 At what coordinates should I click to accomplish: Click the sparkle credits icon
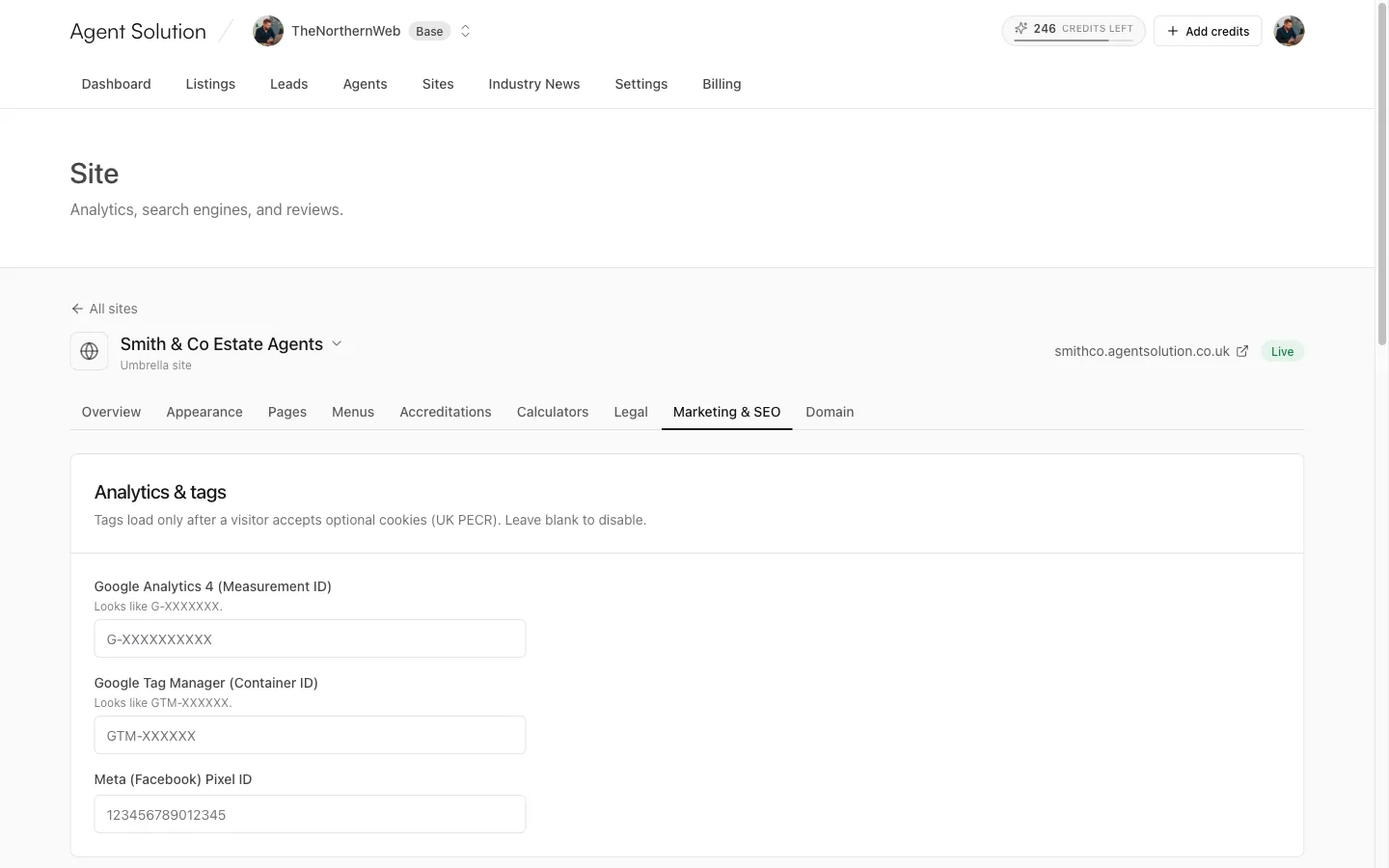coord(1021,29)
